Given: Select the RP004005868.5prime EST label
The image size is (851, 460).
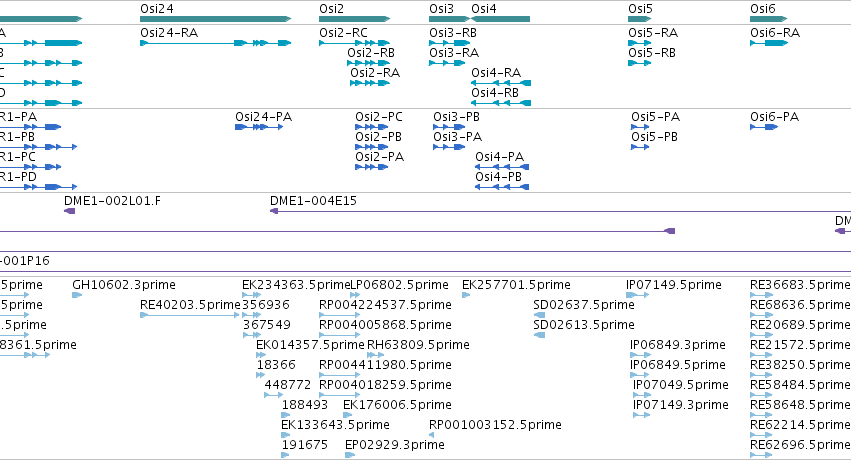Looking at the screenshot, I should pos(385,325).
